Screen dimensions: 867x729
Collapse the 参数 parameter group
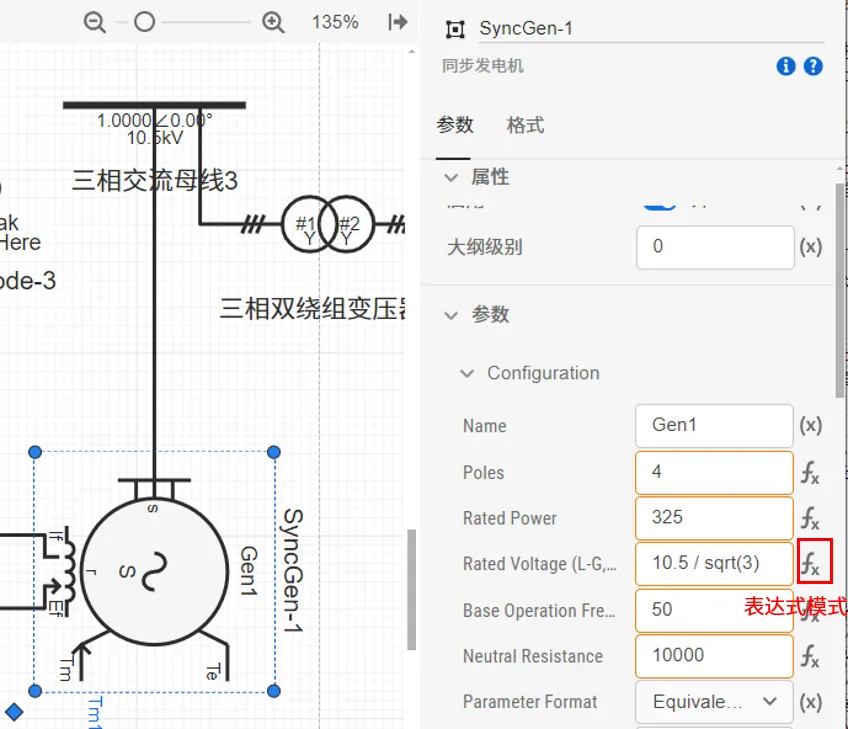click(450, 314)
